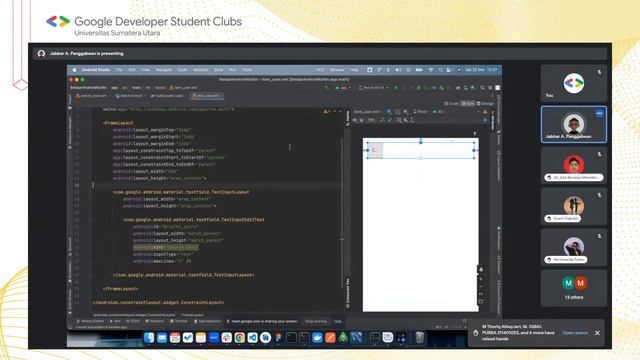
Task: Click the code warning indicator icon
Action: pos(326,111)
